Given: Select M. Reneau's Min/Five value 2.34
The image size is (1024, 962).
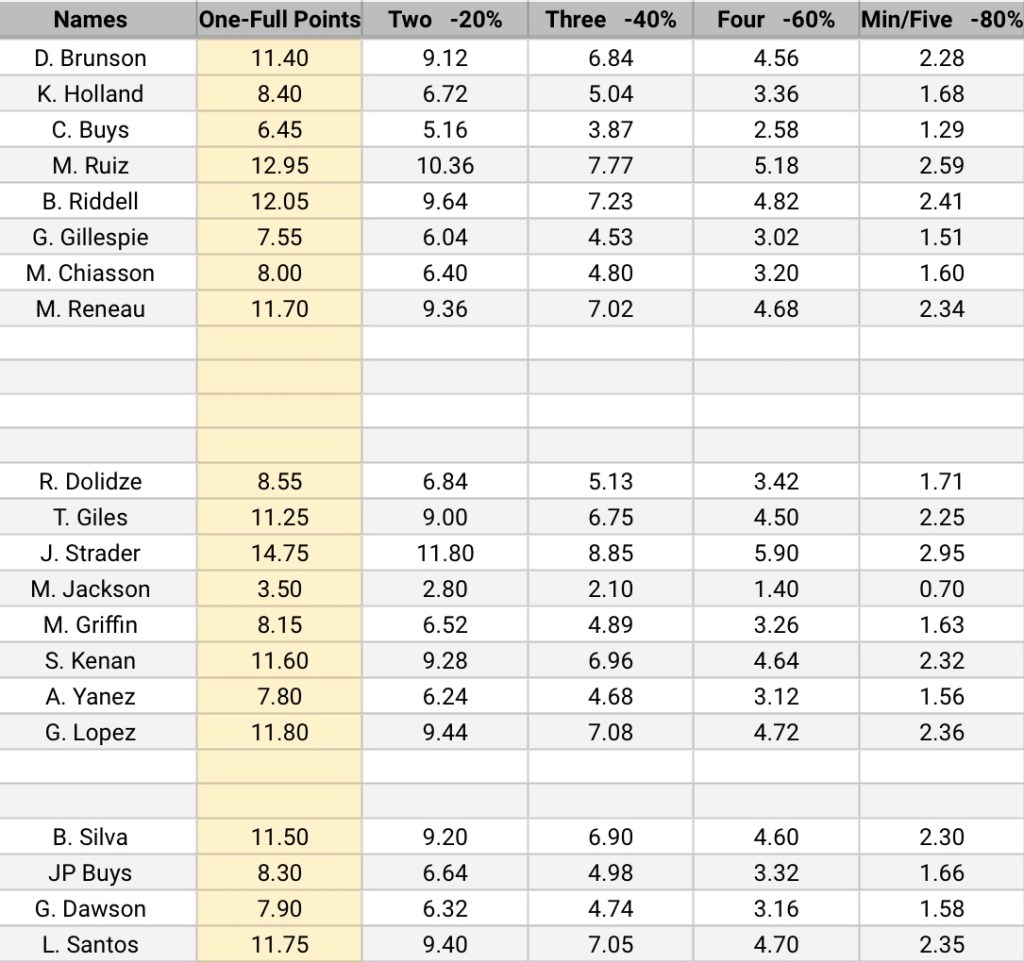Looking at the screenshot, I should tap(941, 309).
